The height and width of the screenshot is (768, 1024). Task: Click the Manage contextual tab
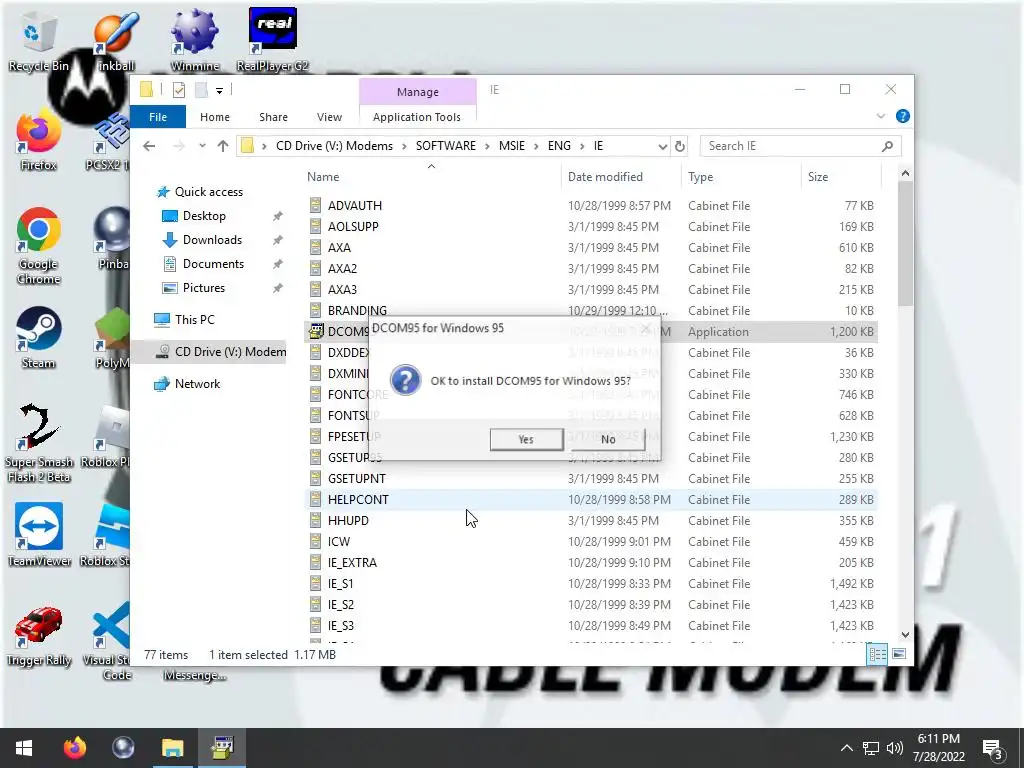[417, 92]
